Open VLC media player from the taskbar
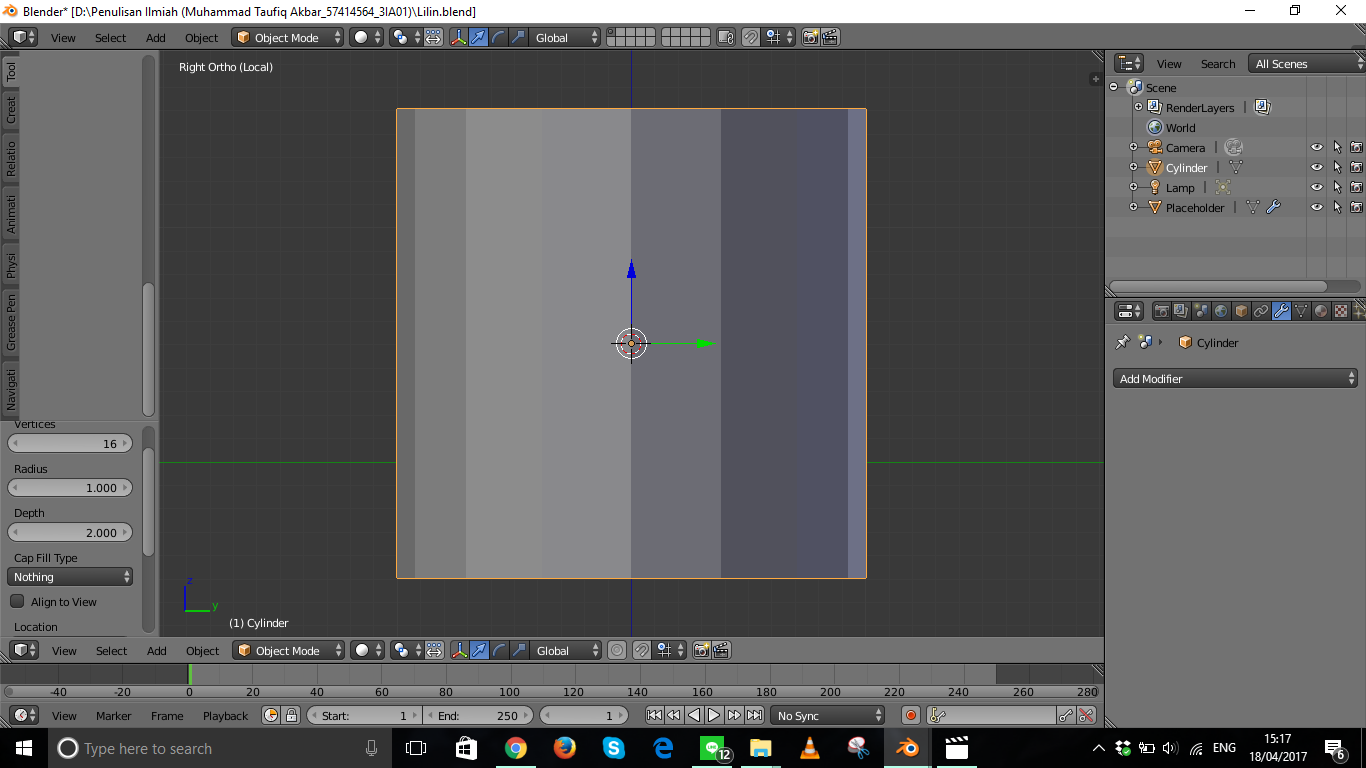Image resolution: width=1366 pixels, height=768 pixels. tap(810, 747)
